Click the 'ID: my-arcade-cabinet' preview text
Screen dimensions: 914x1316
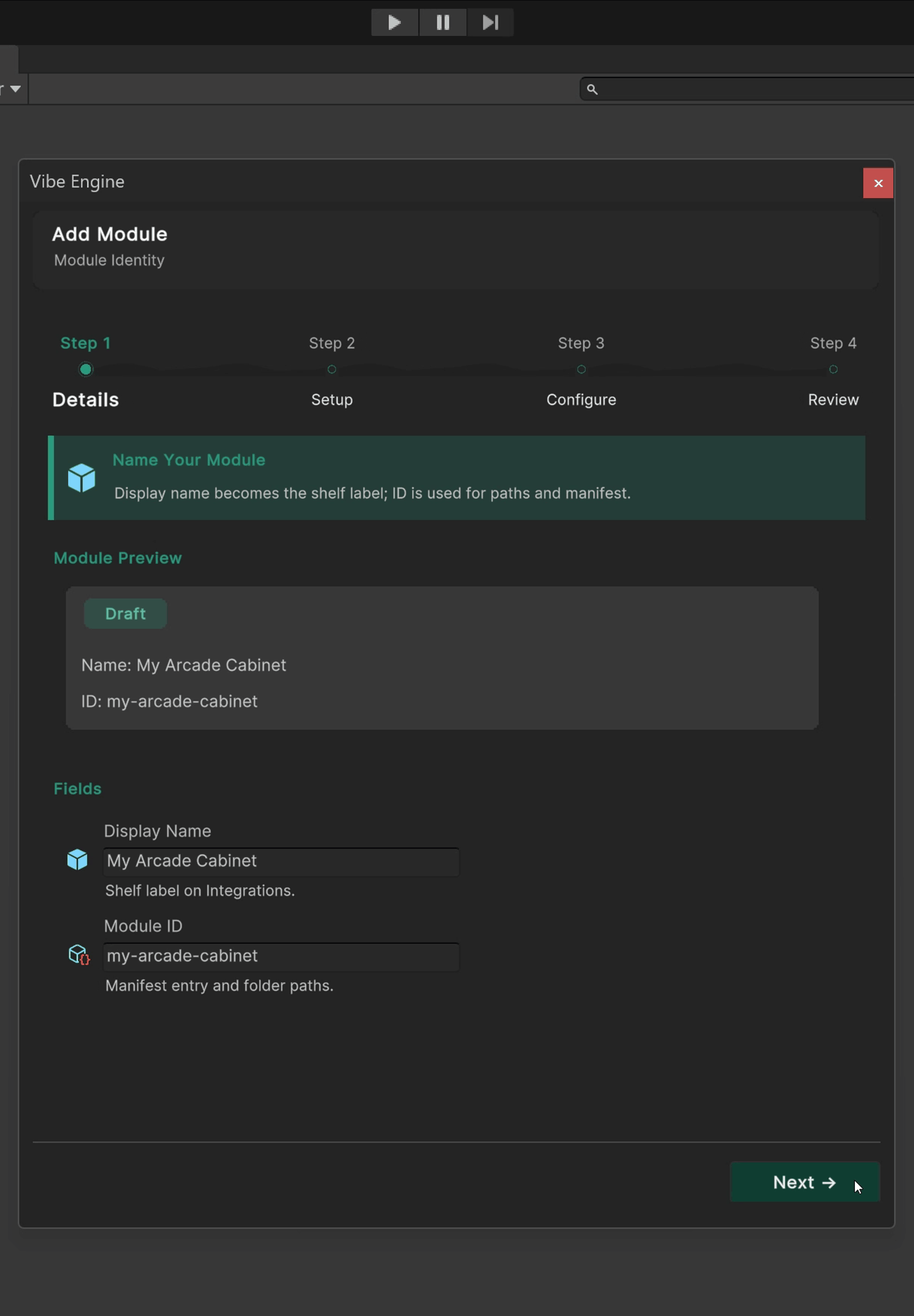point(169,701)
